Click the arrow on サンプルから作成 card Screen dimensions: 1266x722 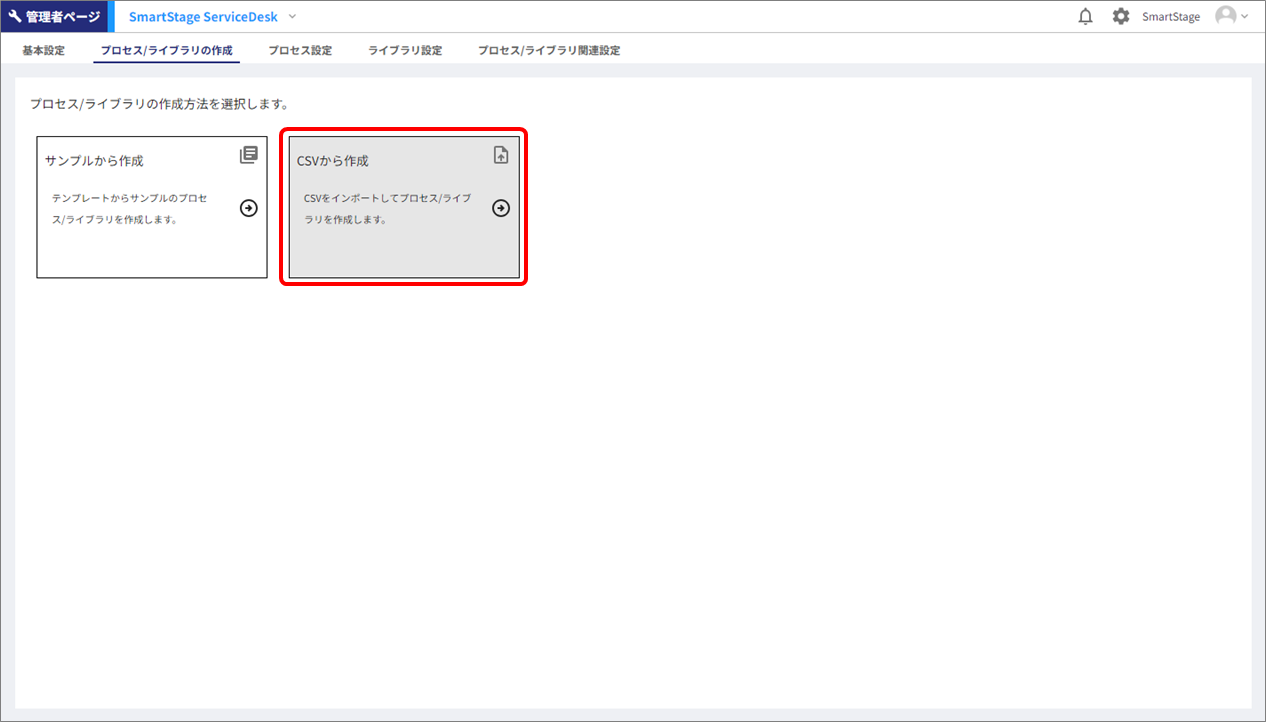(x=249, y=208)
